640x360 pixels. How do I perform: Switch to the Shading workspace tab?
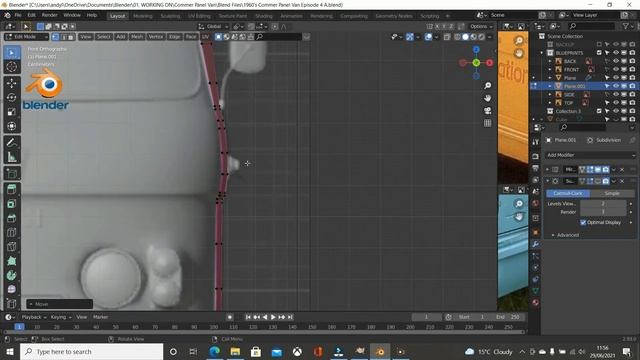pyautogui.click(x=264, y=16)
